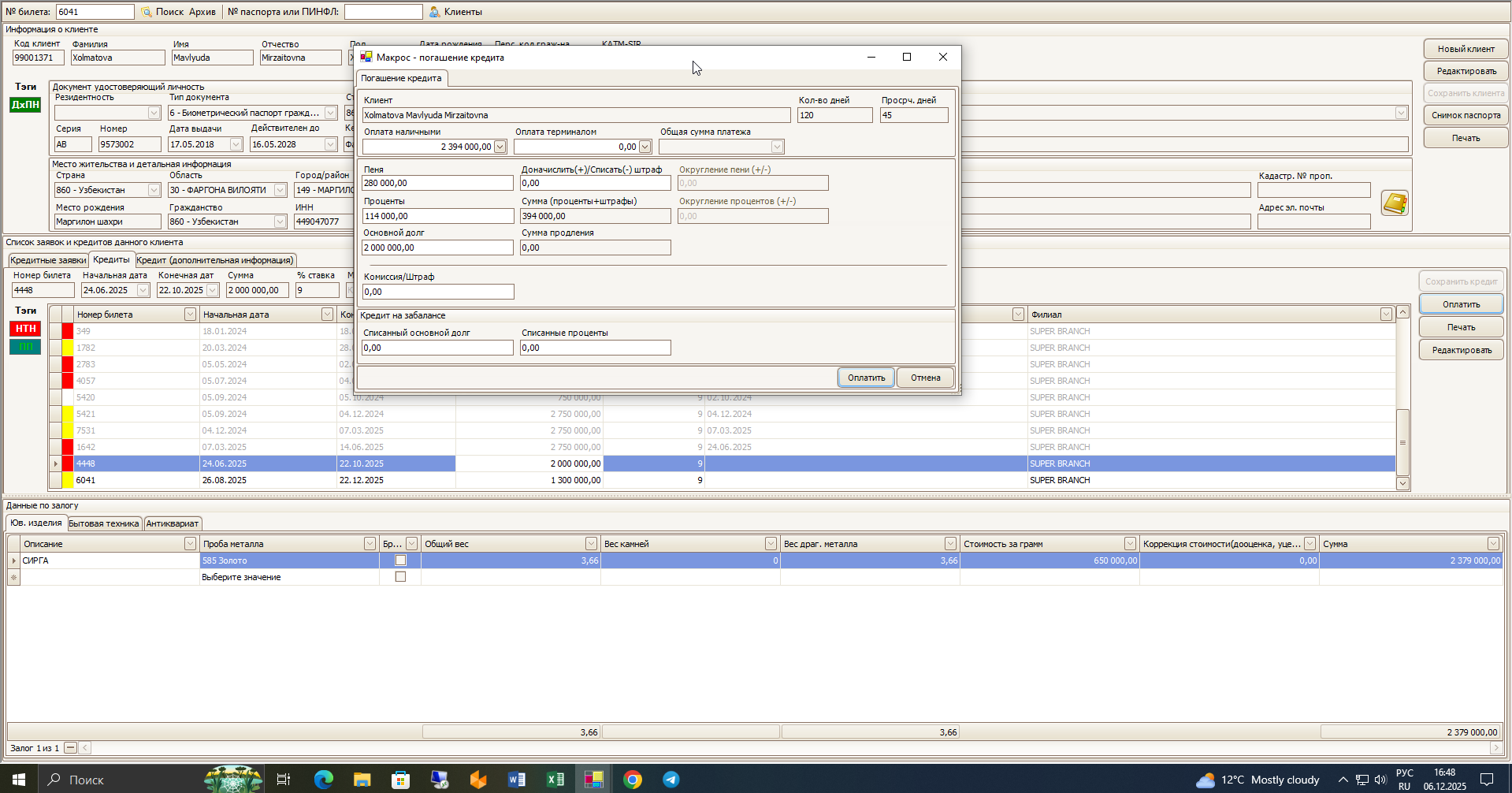The height and width of the screenshot is (793, 1512).
Task: Click Оплатить button beside the credits list
Action: 1461,304
